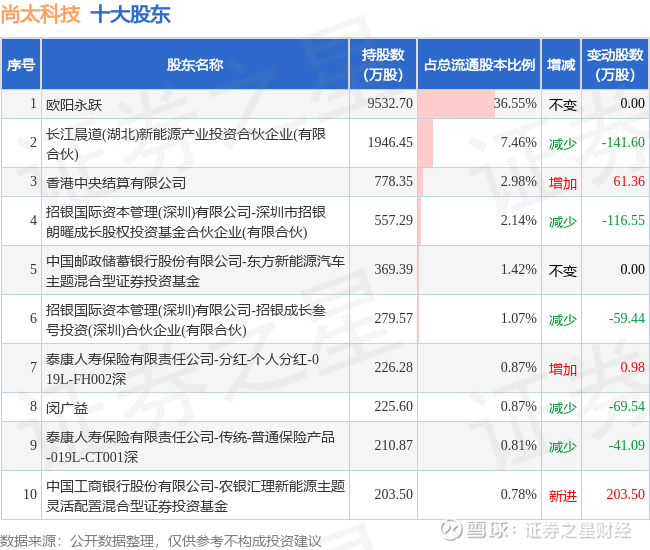Click the 增加 status for 香港中央结算
The height and width of the screenshot is (550, 650).
pyautogui.click(x=563, y=183)
